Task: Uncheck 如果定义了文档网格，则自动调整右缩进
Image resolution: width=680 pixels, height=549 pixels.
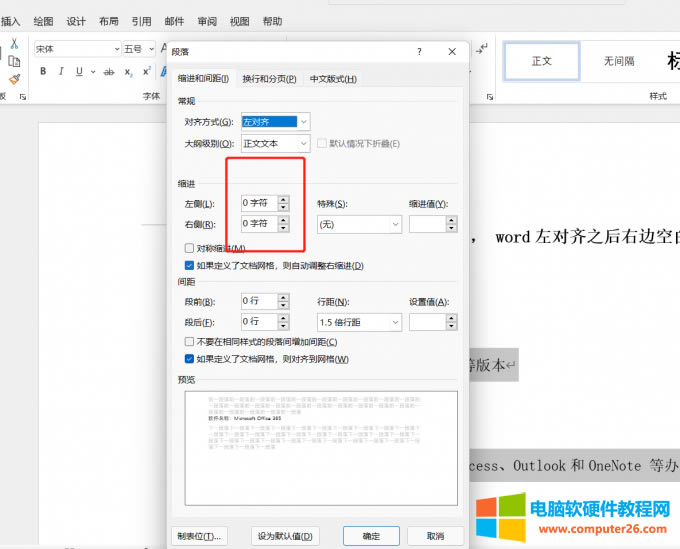Action: pyautogui.click(x=190, y=266)
